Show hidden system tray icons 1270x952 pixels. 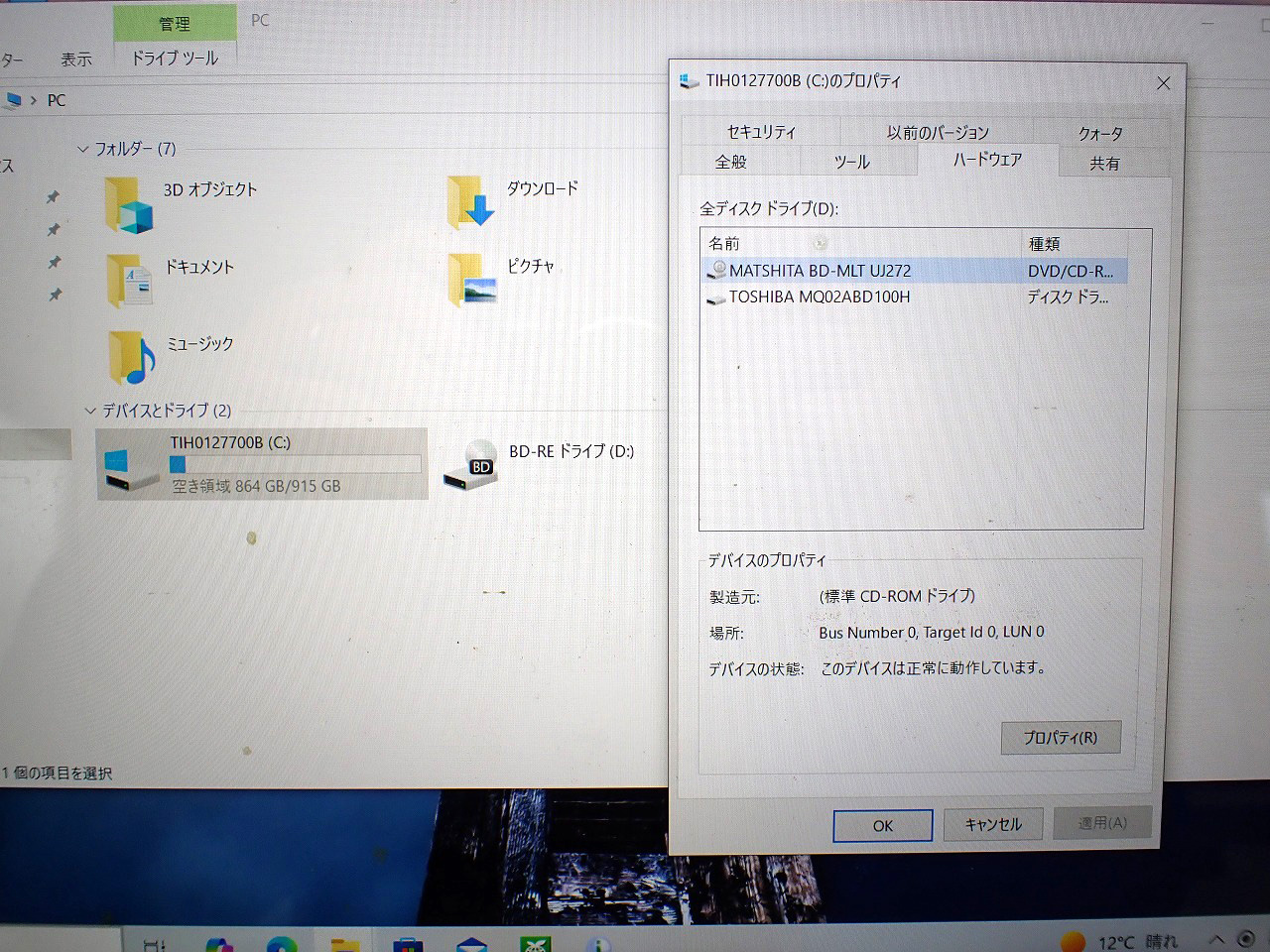(x=1216, y=940)
